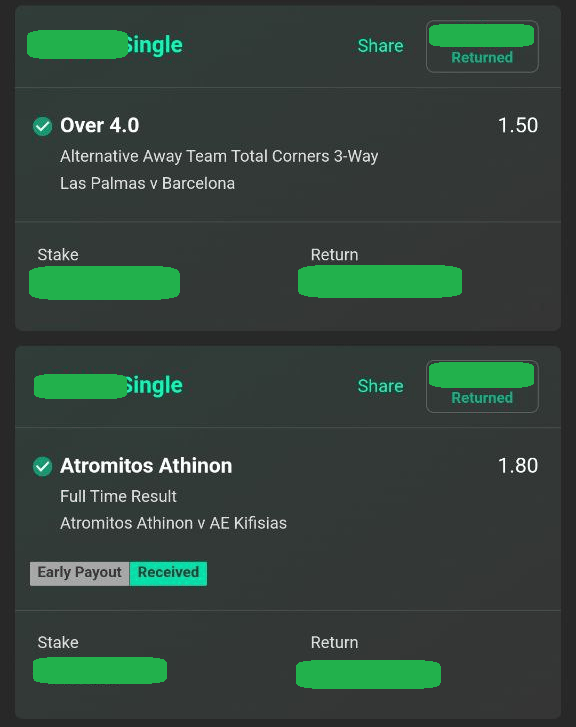Open Las Palmas v Barcelona match
Screen dimensions: 576x727
click(147, 184)
